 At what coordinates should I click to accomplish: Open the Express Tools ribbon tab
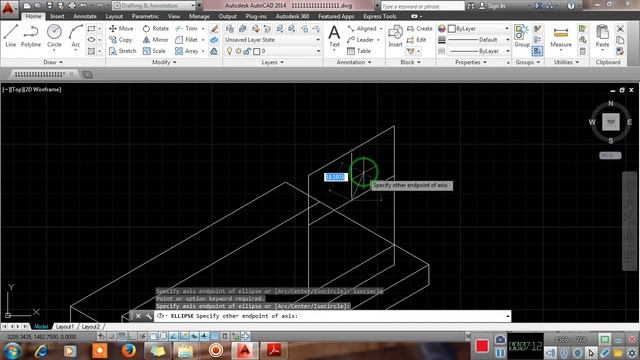point(380,16)
